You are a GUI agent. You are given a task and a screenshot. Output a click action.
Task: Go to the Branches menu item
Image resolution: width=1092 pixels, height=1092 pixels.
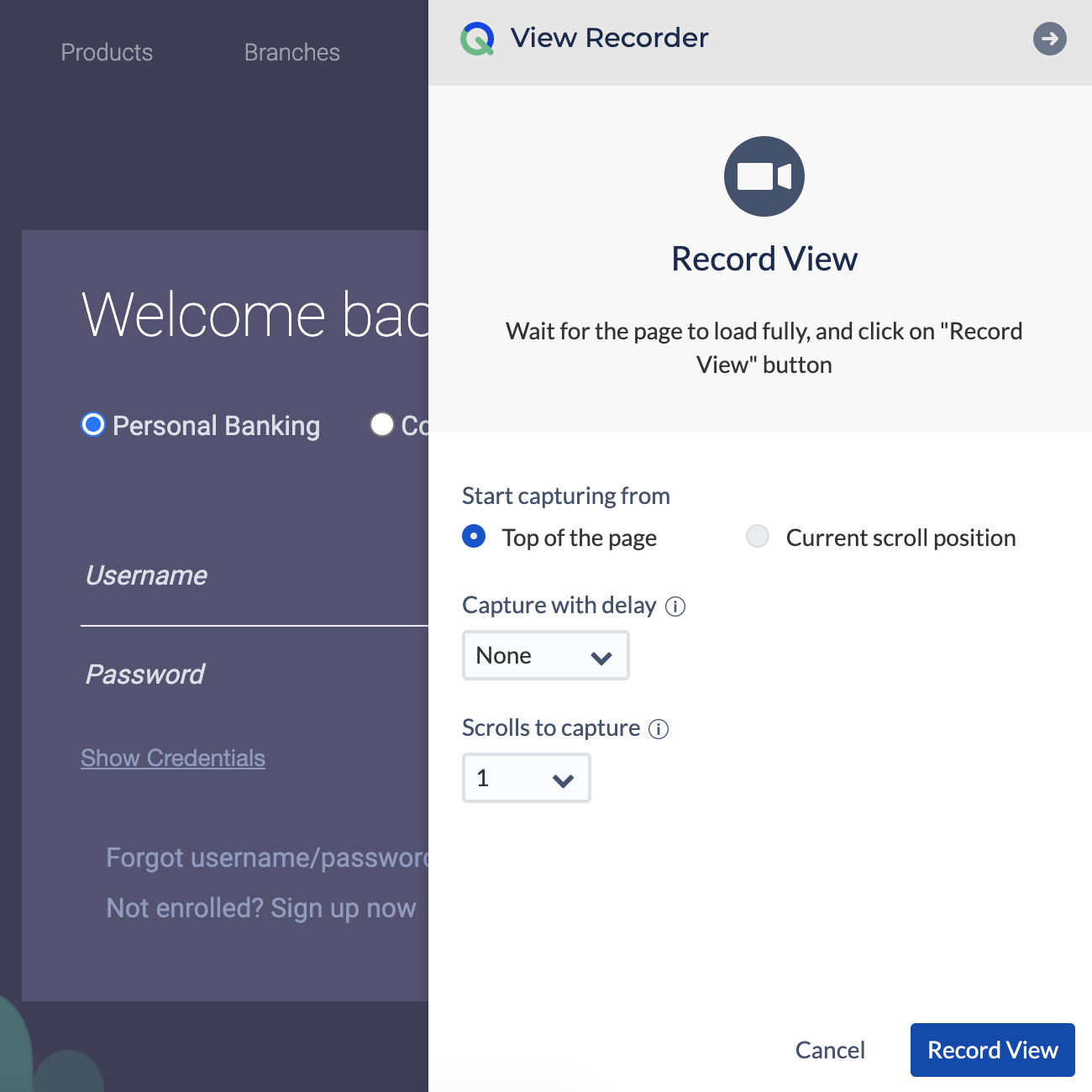point(291,53)
